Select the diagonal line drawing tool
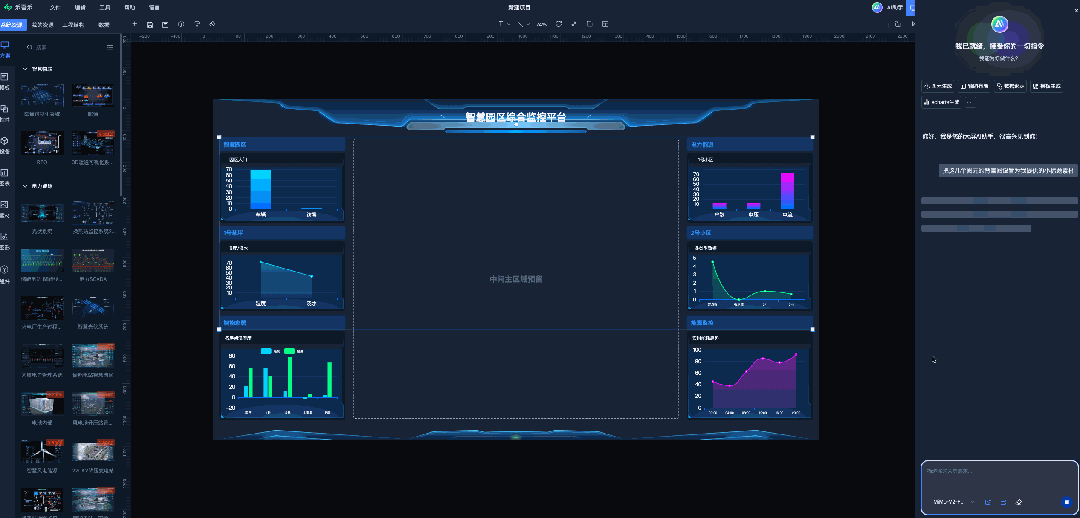This screenshot has height=518, width=1080. [x=520, y=24]
